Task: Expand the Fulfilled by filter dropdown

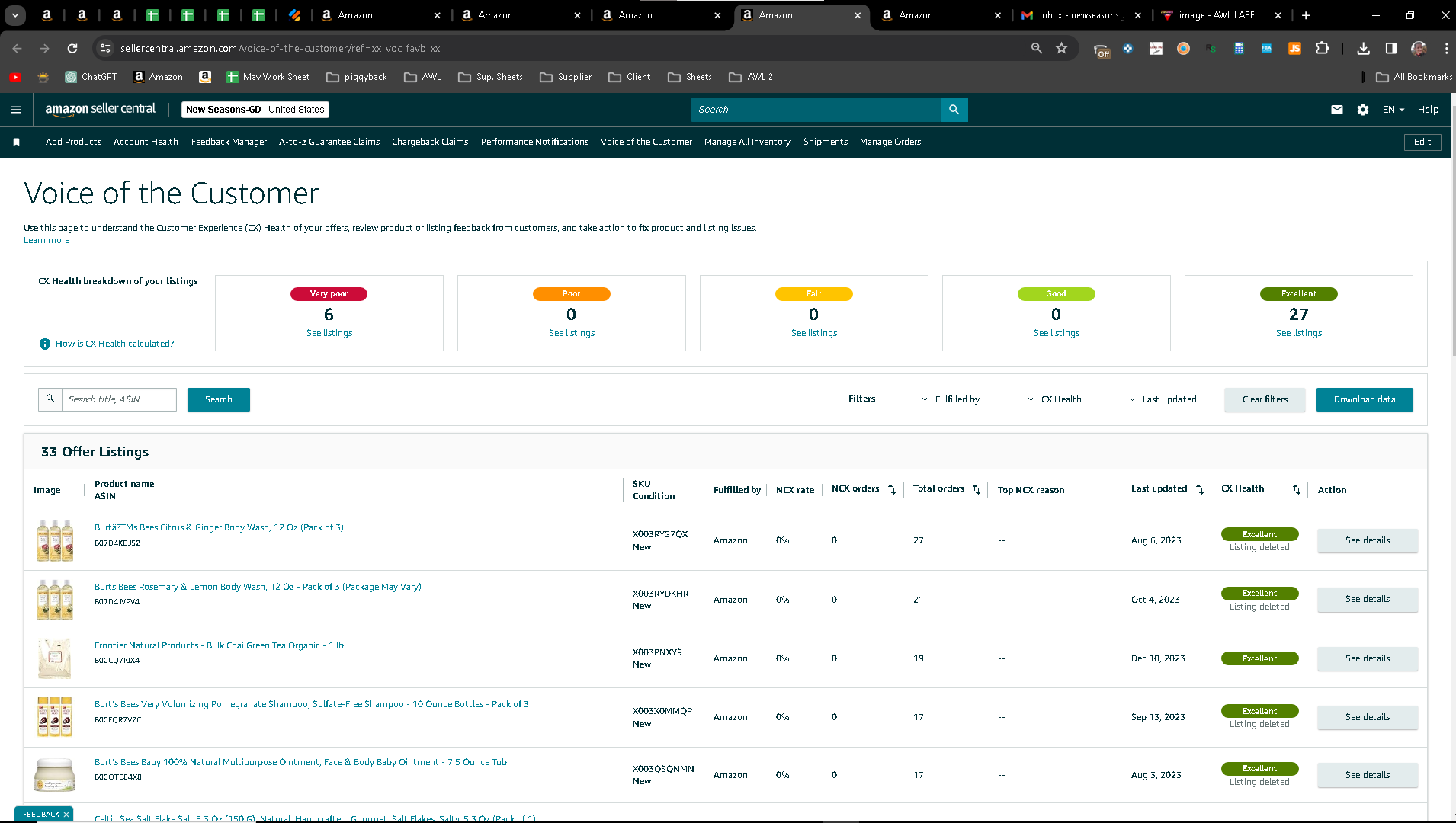Action: [950, 399]
